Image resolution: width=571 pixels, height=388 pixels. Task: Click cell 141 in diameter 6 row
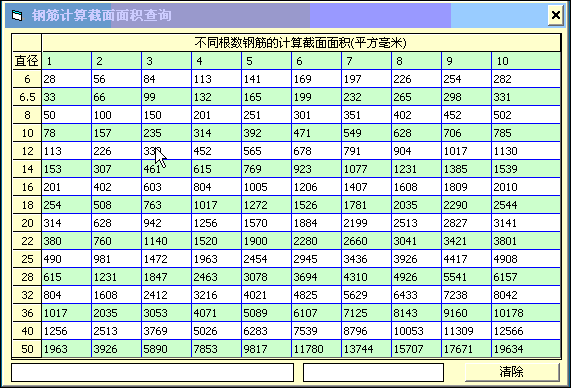coord(266,79)
